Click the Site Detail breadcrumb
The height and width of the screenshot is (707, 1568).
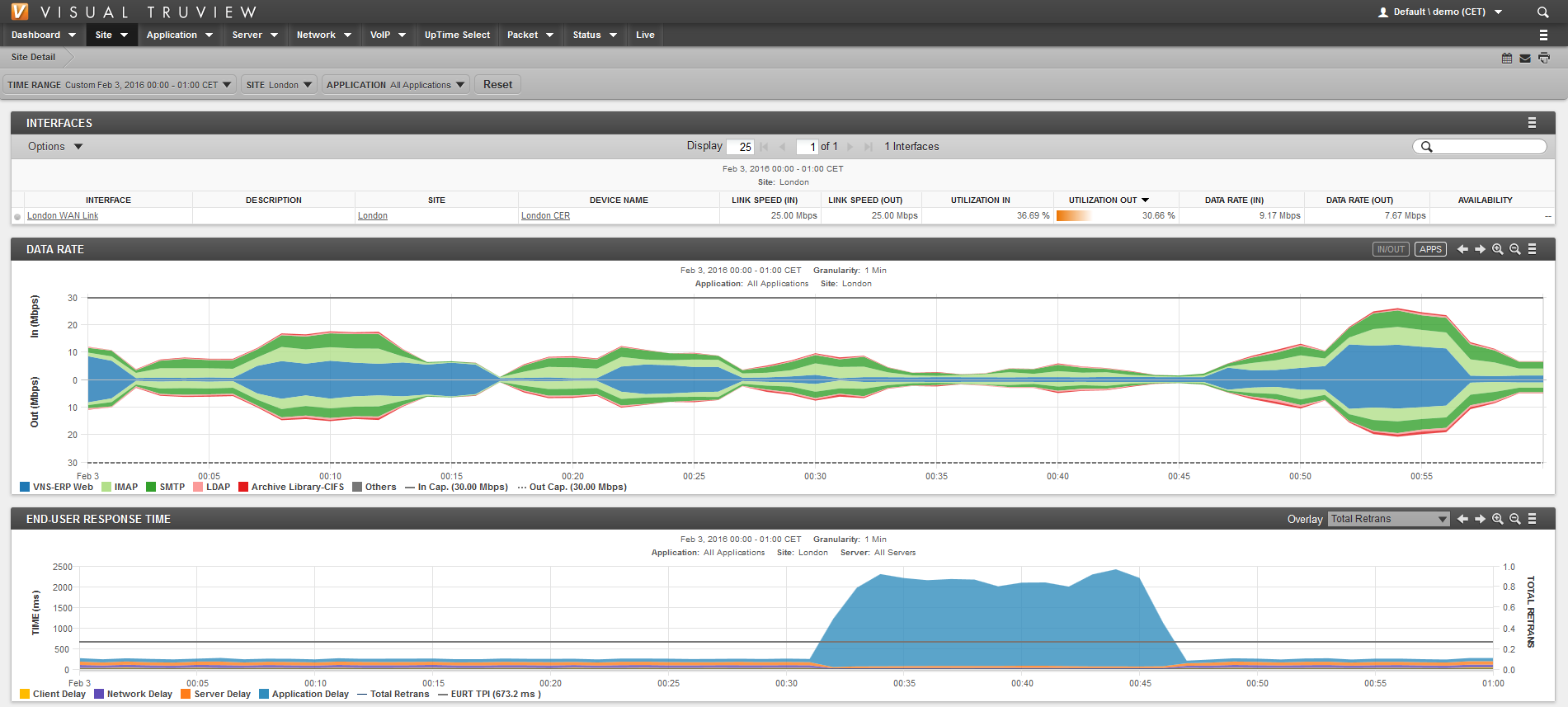click(33, 57)
